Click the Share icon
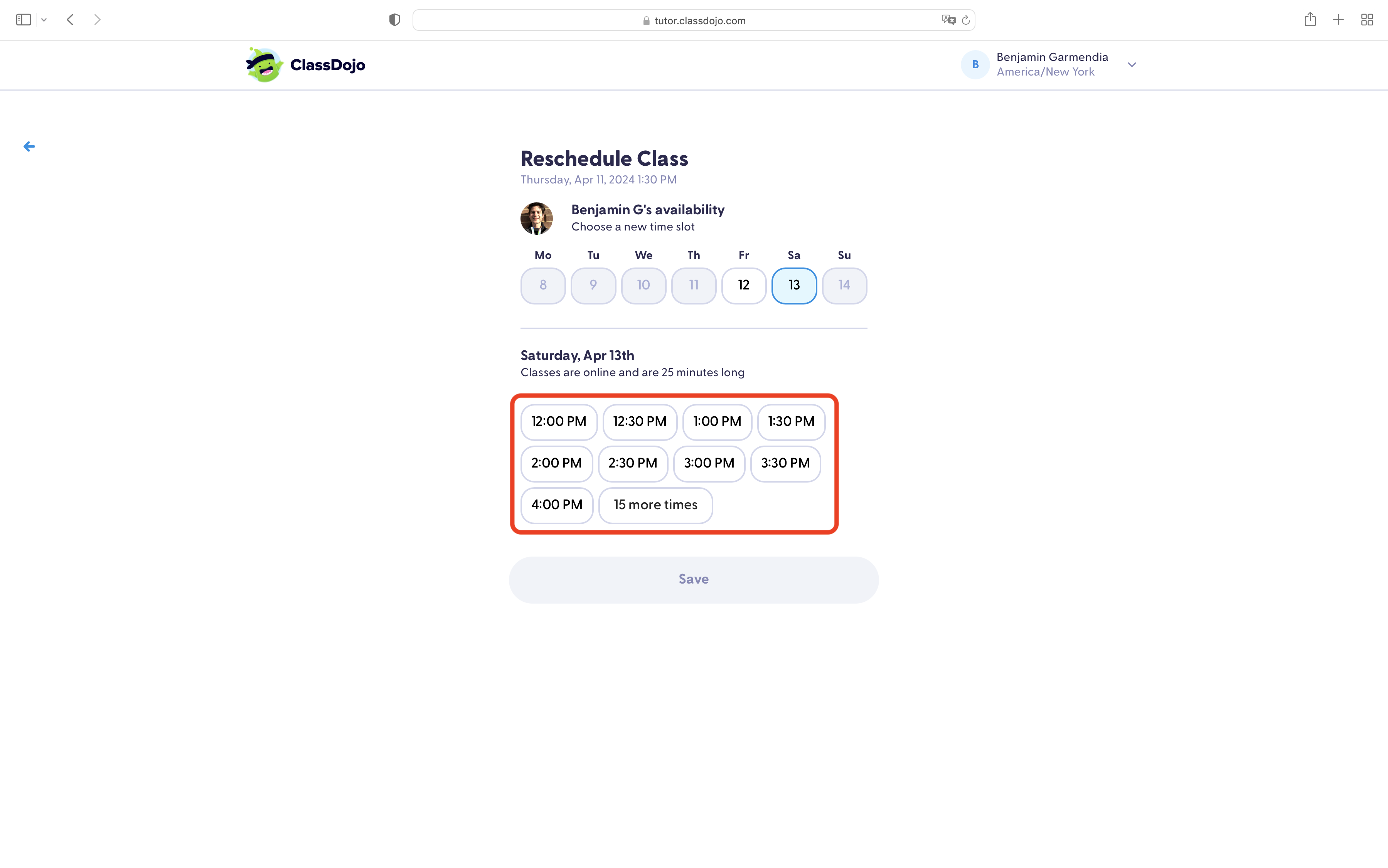This screenshot has height=868, width=1388. [x=1310, y=20]
